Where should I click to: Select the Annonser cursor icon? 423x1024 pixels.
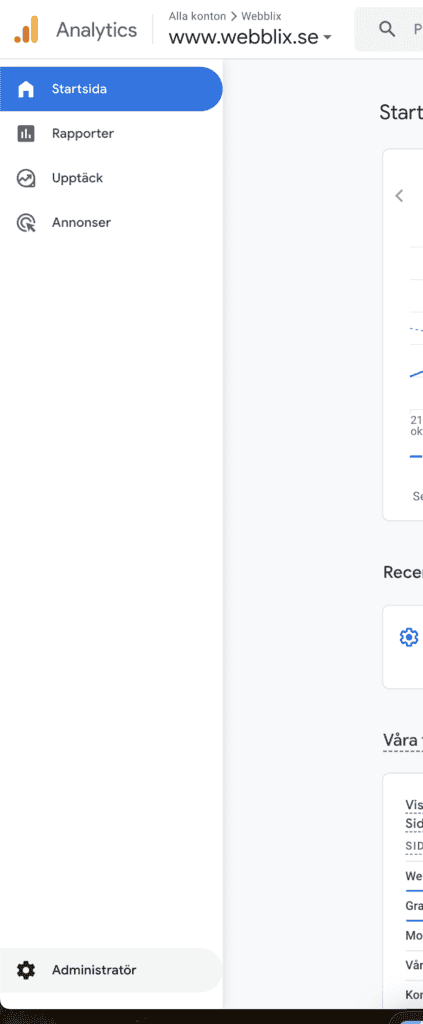coord(25,223)
